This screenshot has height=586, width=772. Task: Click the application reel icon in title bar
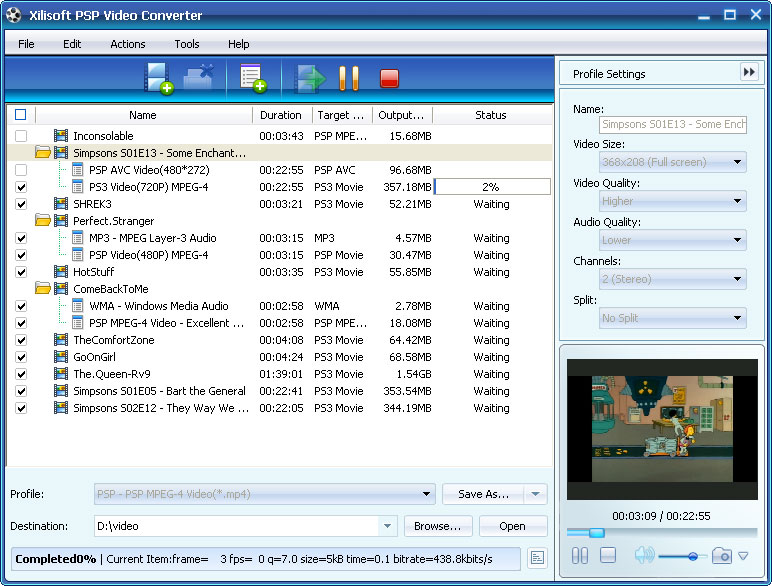click(14, 15)
